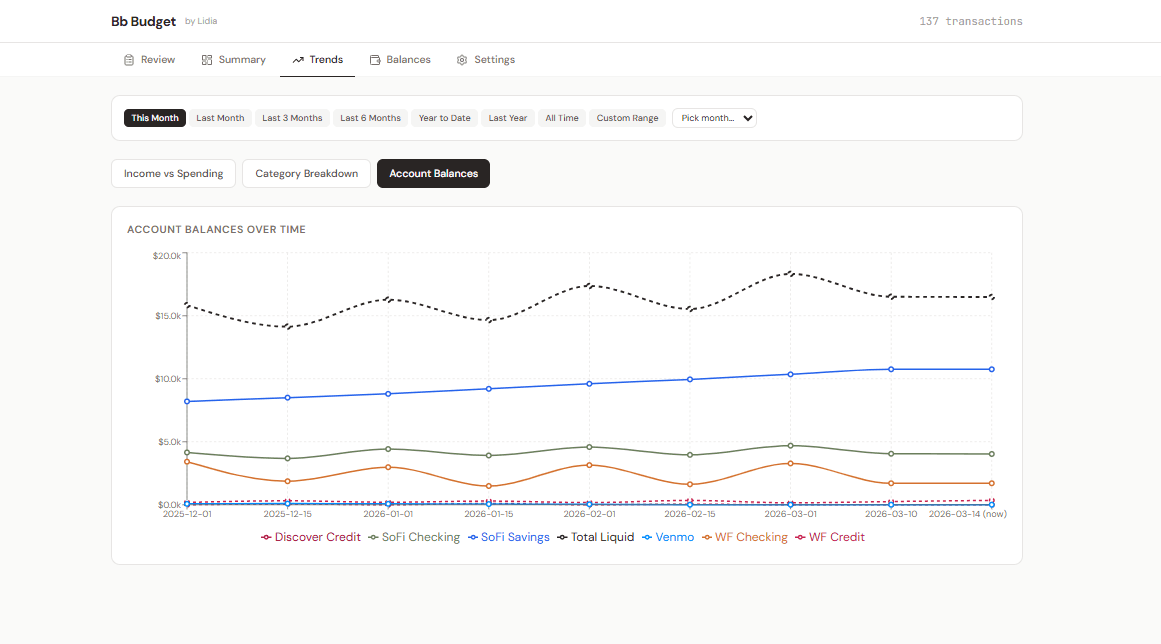Open the Pick month dropdown

[x=714, y=118]
